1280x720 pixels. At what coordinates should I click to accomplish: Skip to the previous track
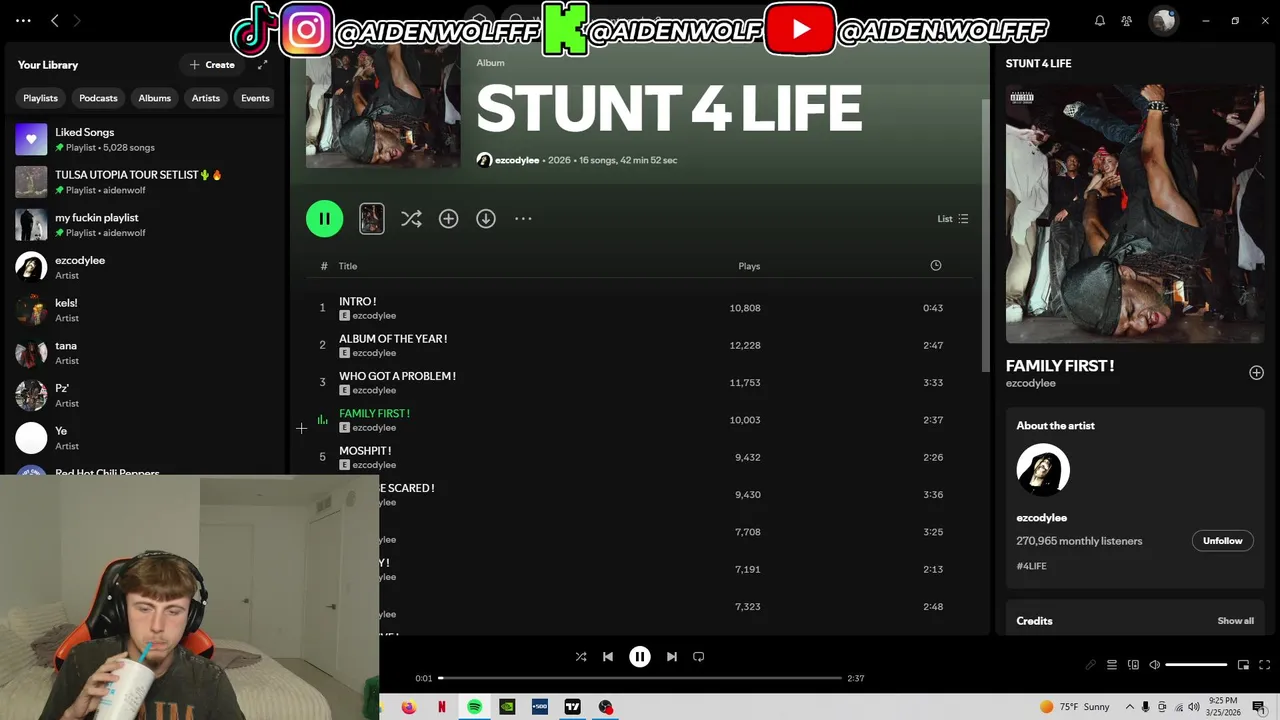click(608, 656)
